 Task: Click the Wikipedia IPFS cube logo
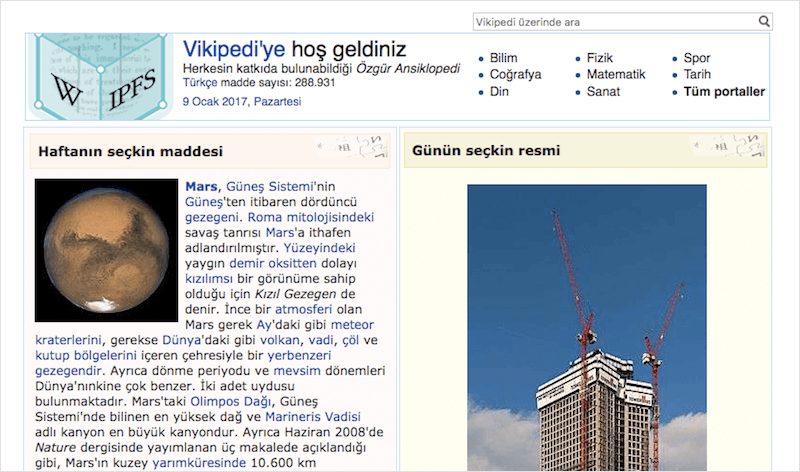pyautogui.click(x=101, y=77)
